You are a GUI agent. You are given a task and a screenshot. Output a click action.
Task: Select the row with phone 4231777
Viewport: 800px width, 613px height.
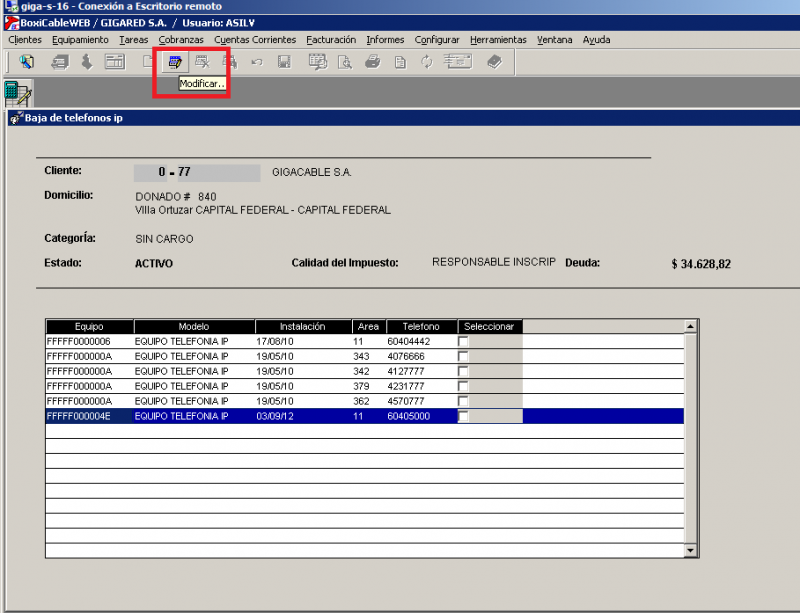click(250, 386)
